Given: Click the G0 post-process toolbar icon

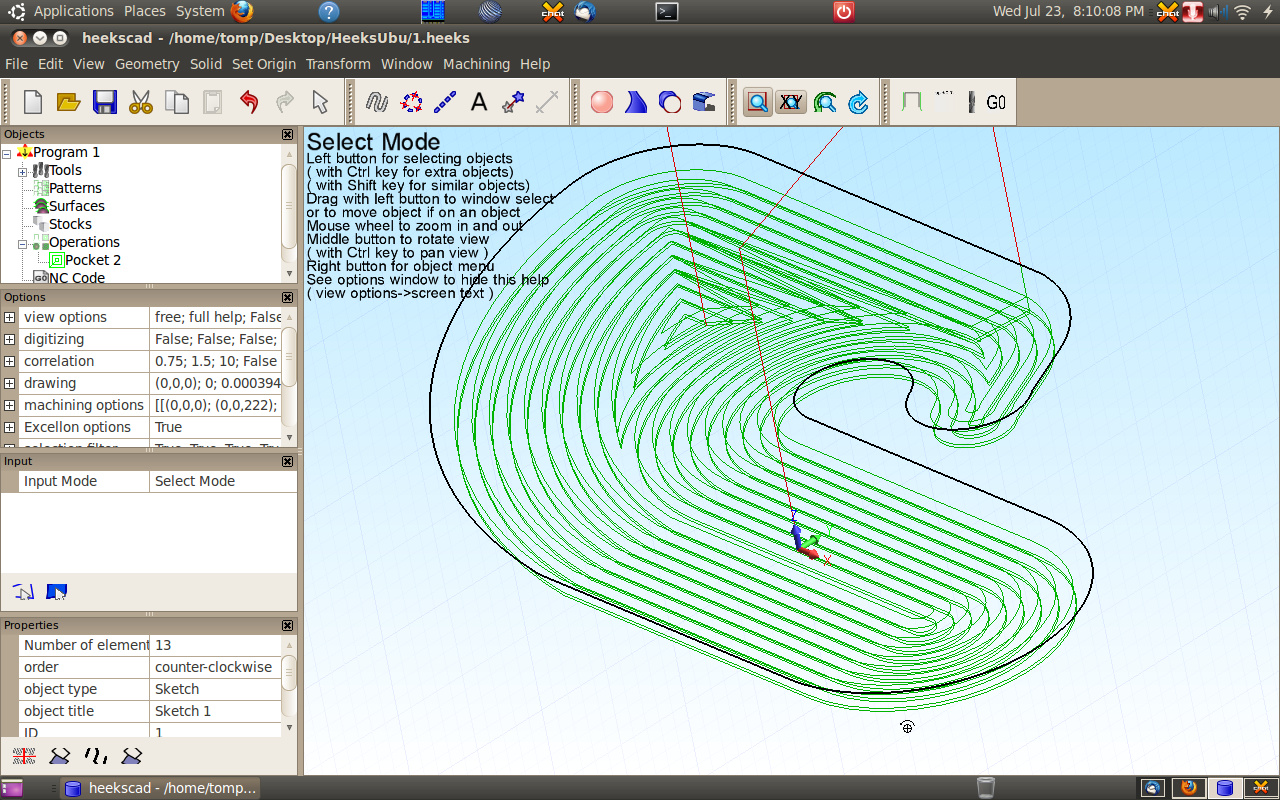Looking at the screenshot, I should [x=996, y=102].
